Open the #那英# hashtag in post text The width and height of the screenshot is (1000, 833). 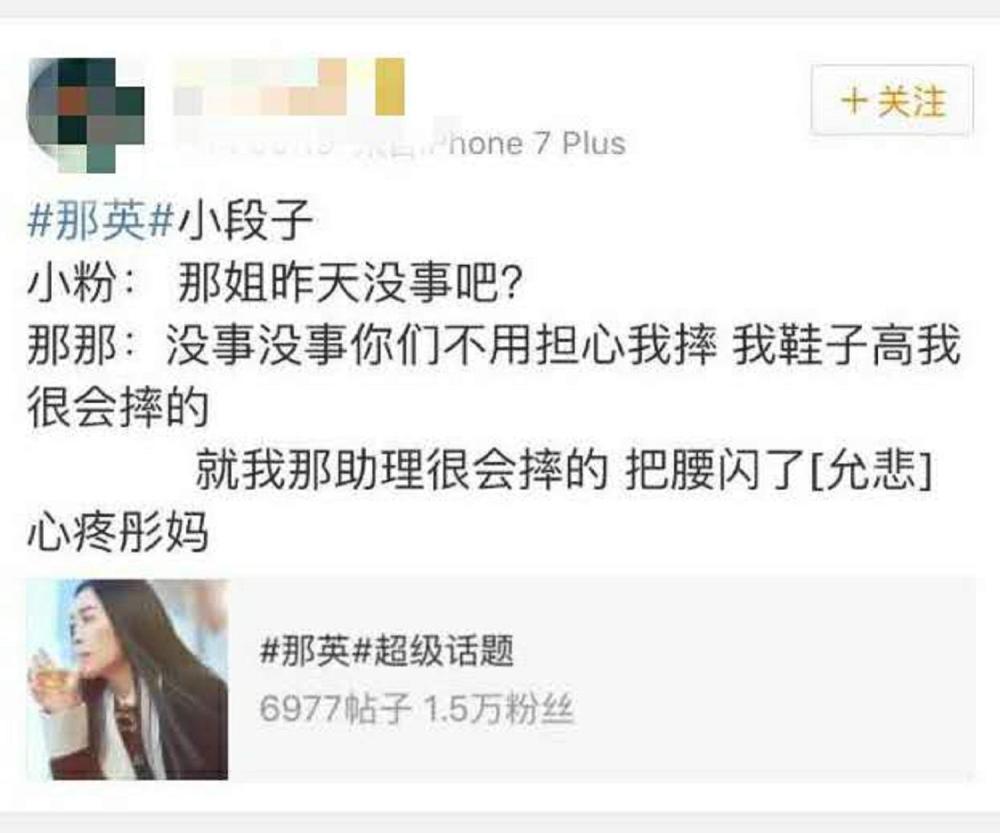[x=101, y=220]
